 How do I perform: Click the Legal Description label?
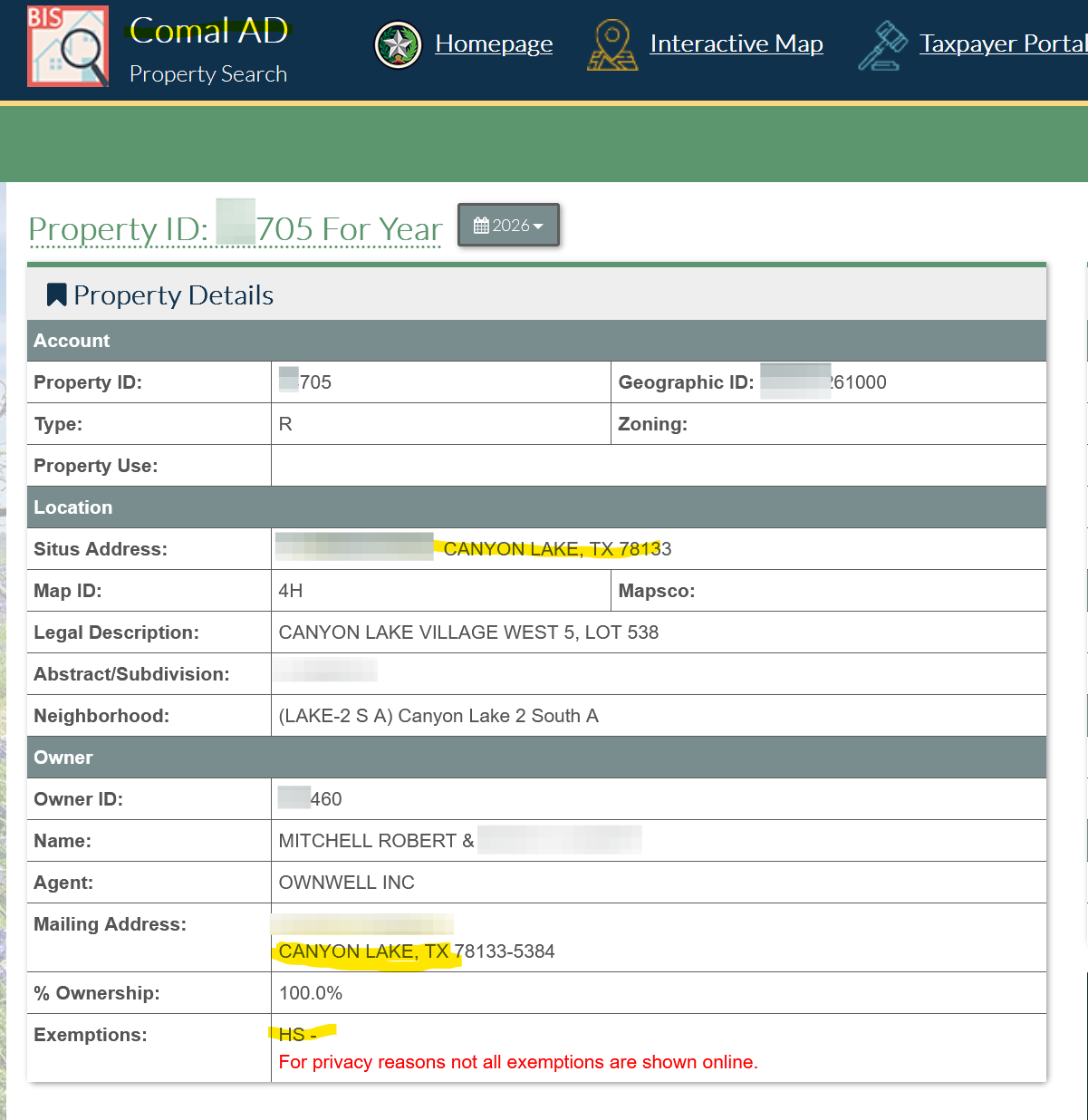(x=116, y=632)
